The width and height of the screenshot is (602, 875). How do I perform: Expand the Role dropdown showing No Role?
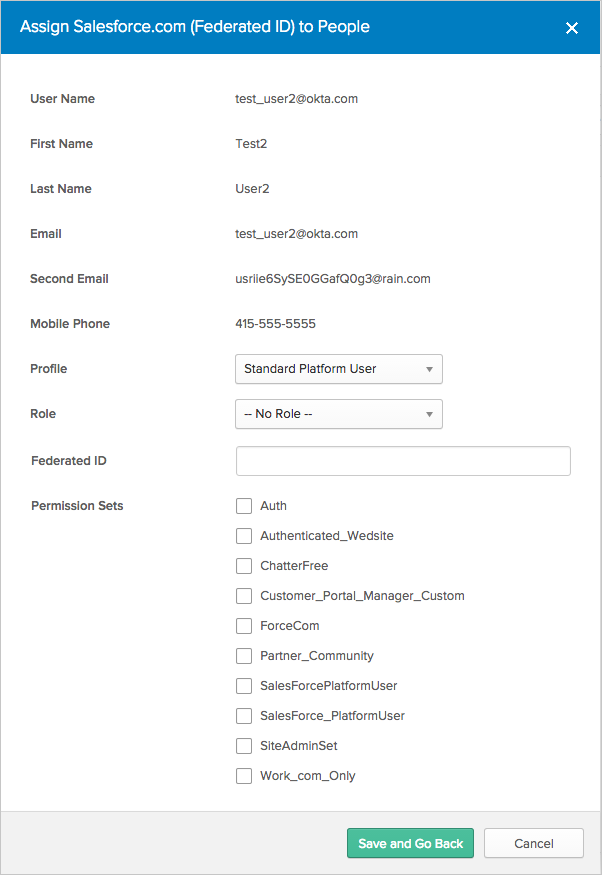338,414
